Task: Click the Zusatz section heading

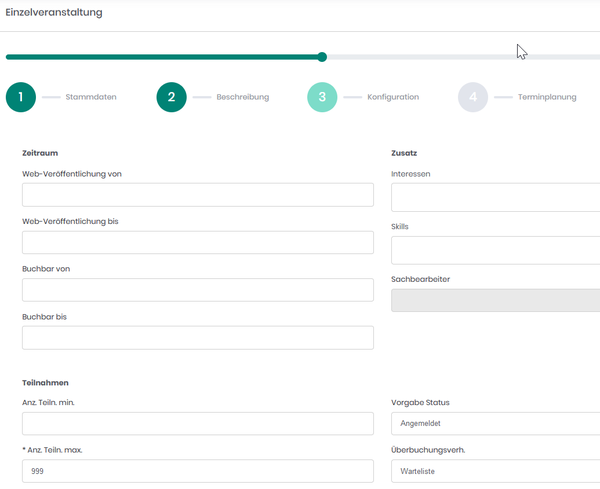Action: pyautogui.click(x=404, y=153)
